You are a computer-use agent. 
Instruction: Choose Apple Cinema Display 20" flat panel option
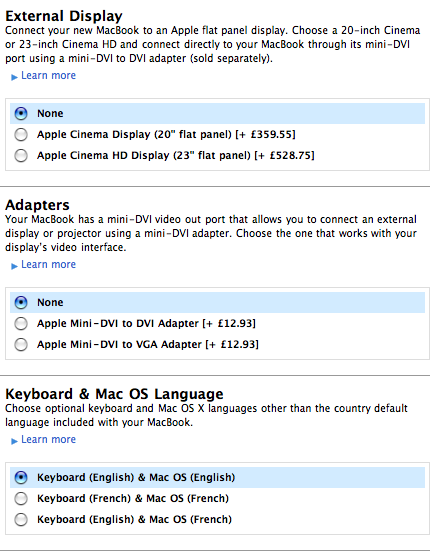click(x=21, y=134)
